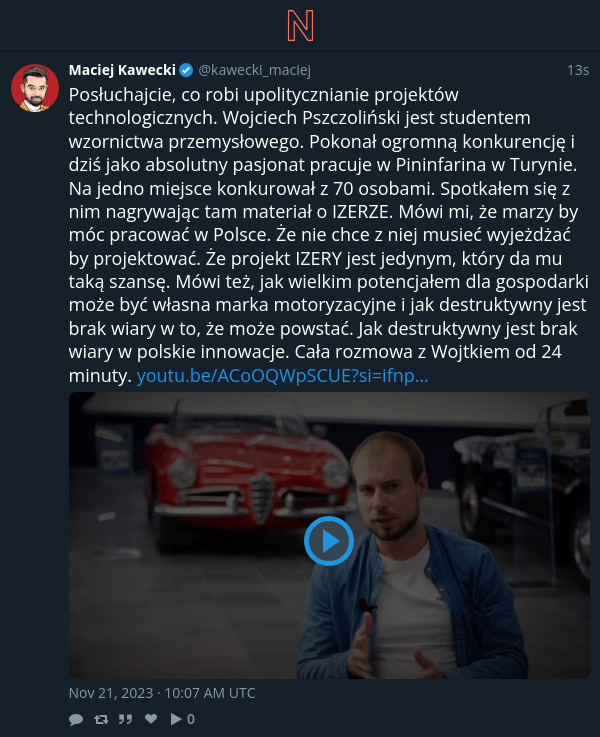Image resolution: width=600 pixels, height=737 pixels.
Task: Click the small play views icon
Action: point(176,719)
